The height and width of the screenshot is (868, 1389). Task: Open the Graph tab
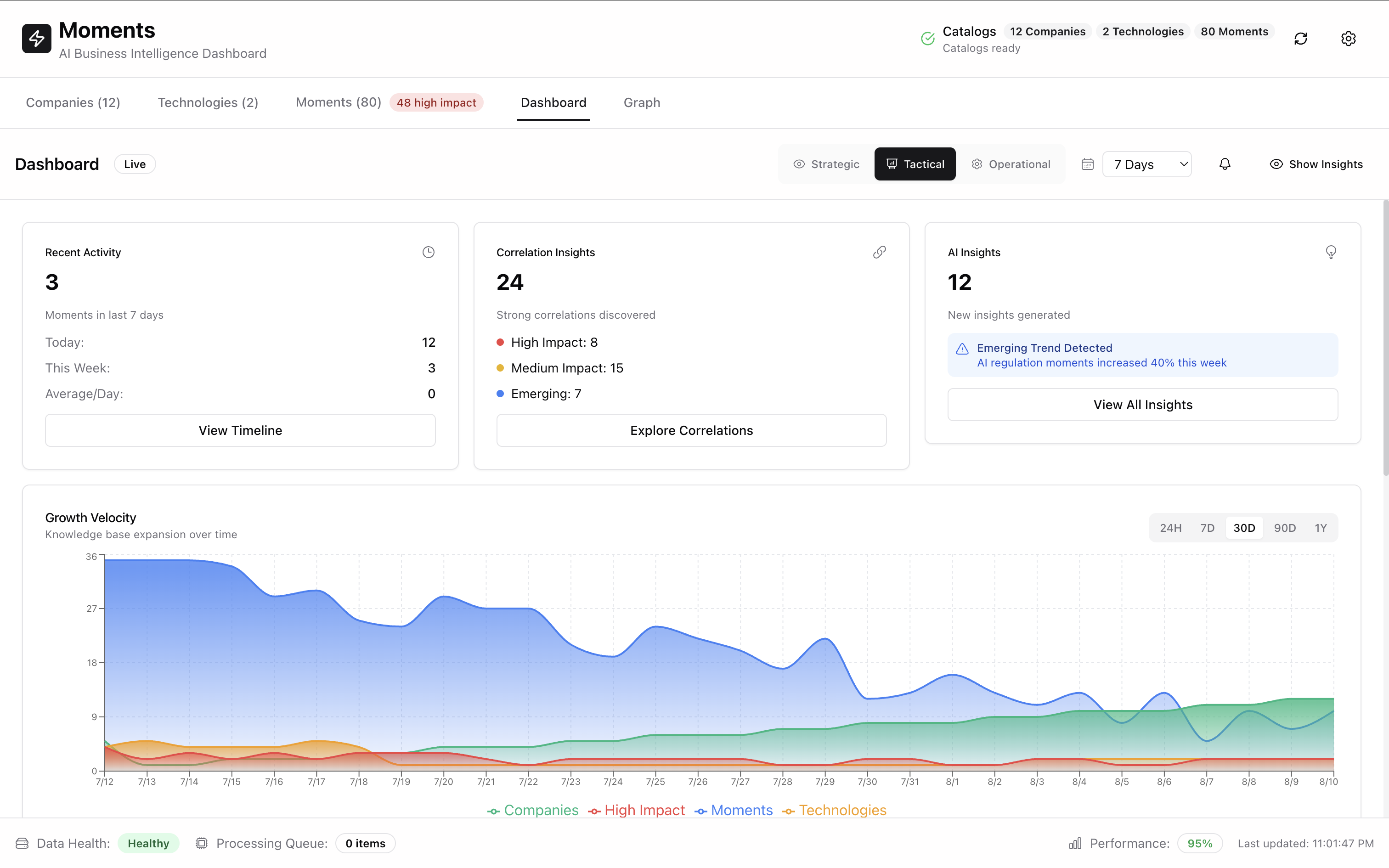click(641, 103)
